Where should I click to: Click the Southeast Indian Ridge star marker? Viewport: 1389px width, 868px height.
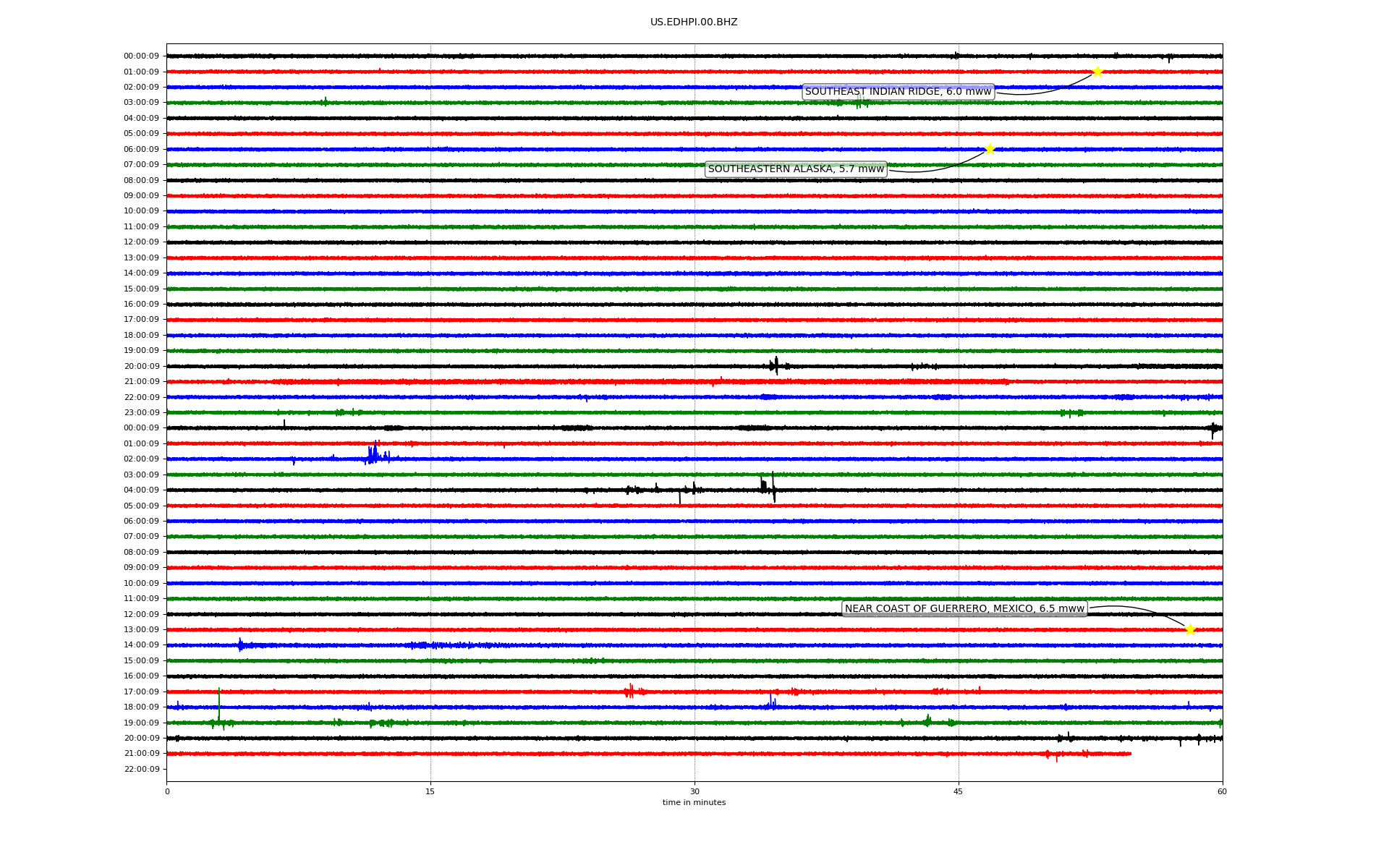pos(1097,72)
